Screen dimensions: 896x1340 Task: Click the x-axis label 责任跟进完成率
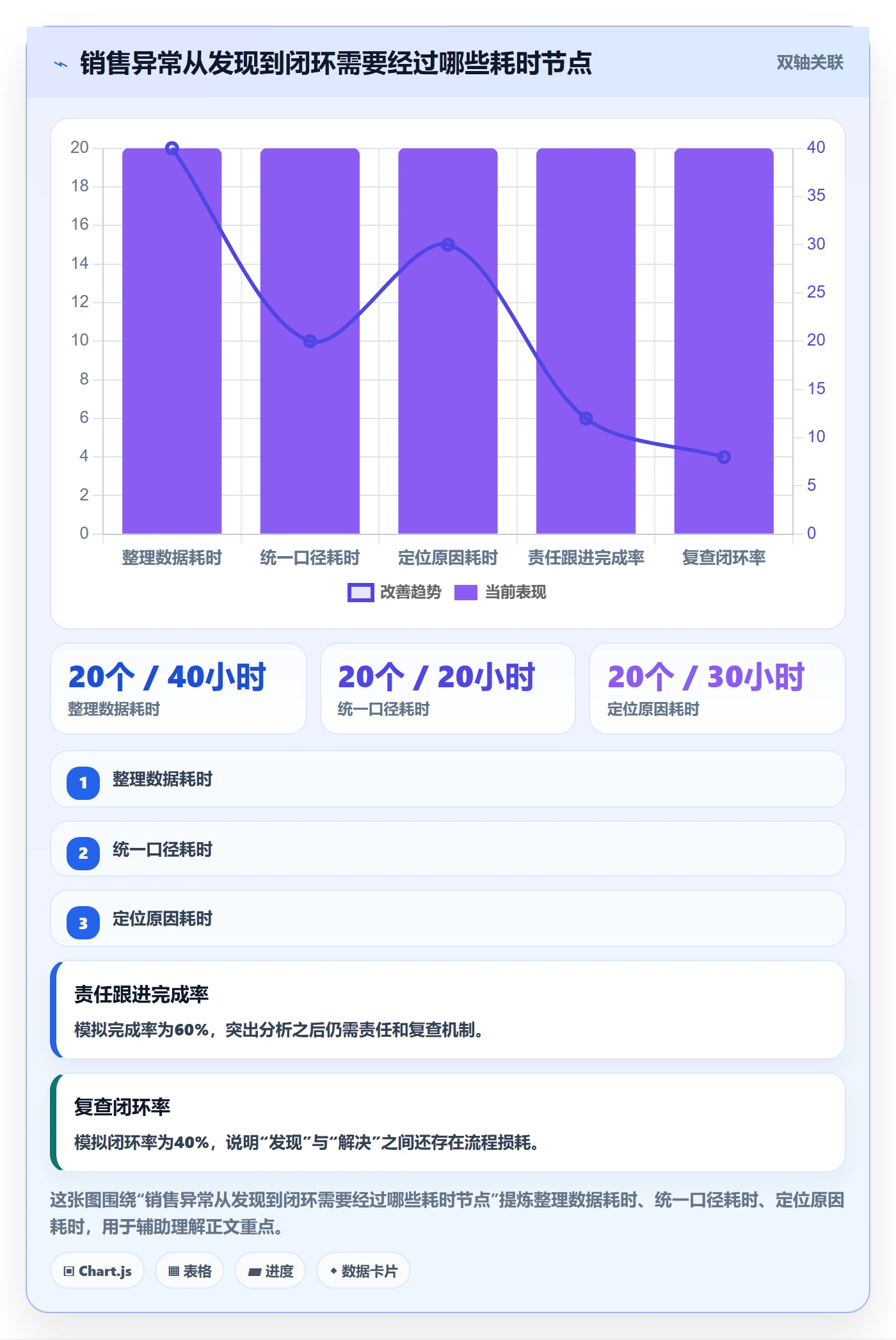(586, 558)
